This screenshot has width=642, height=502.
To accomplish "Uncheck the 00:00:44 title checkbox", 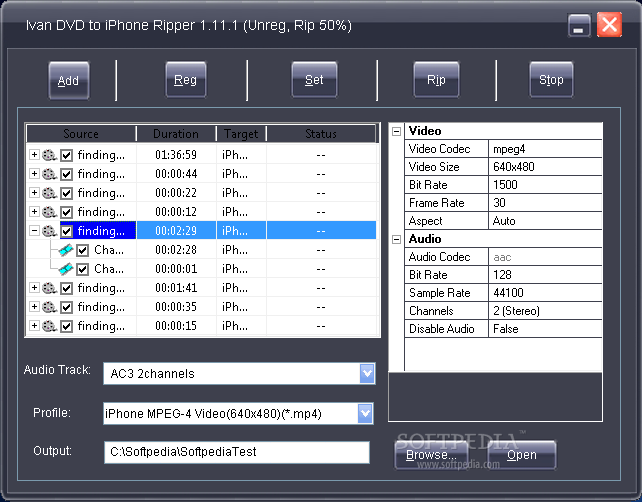I will click(66, 174).
